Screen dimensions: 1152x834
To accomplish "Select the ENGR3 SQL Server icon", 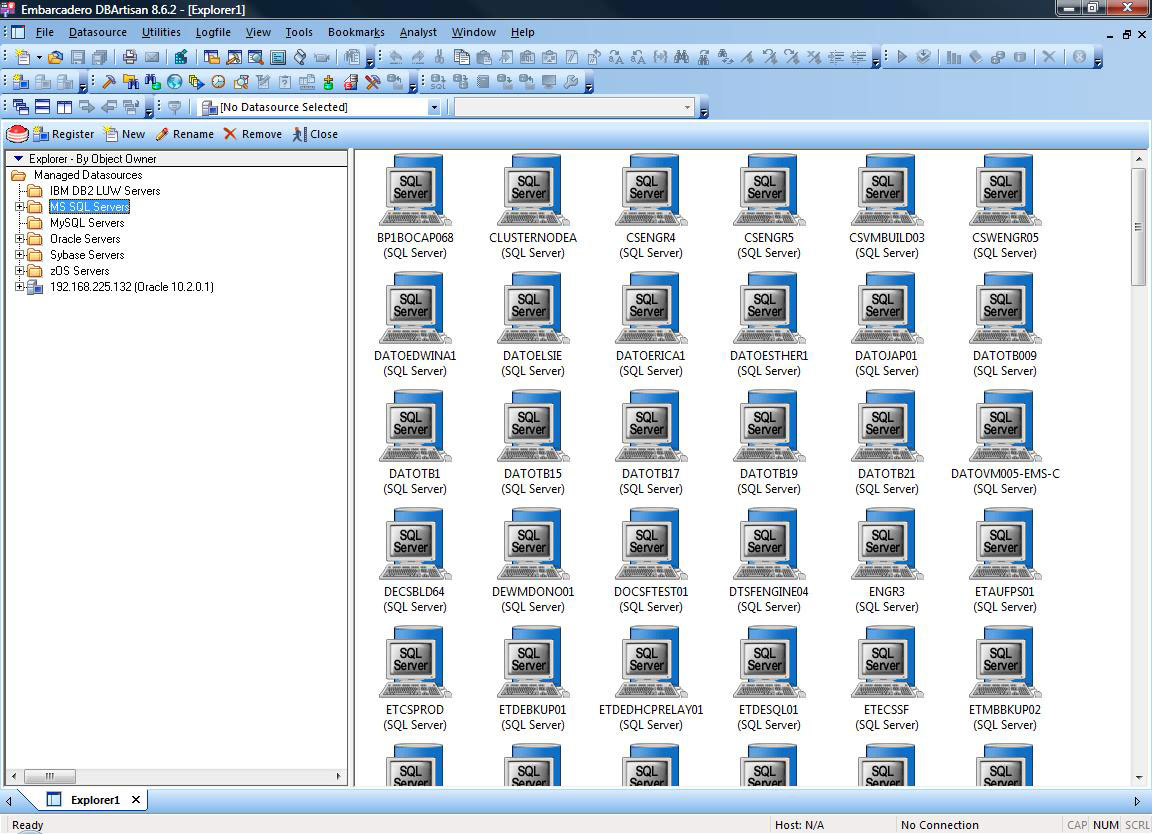I will click(886, 560).
